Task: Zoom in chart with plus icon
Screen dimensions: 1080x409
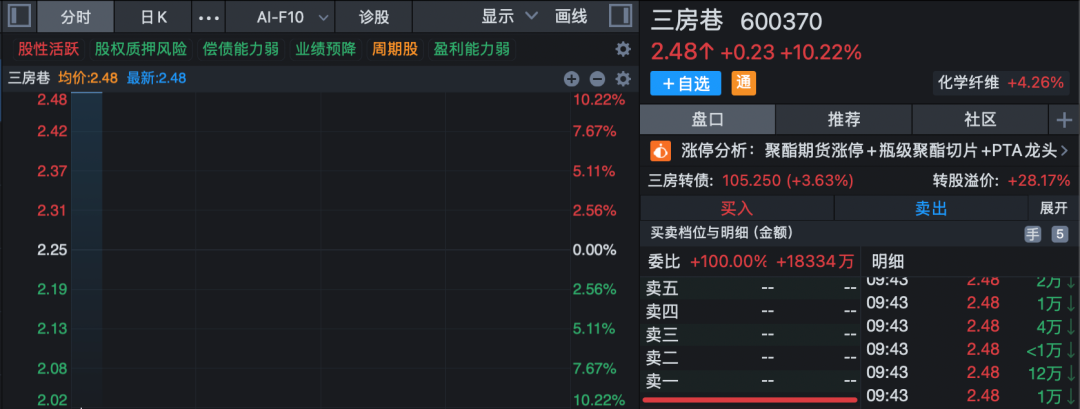Action: point(571,79)
